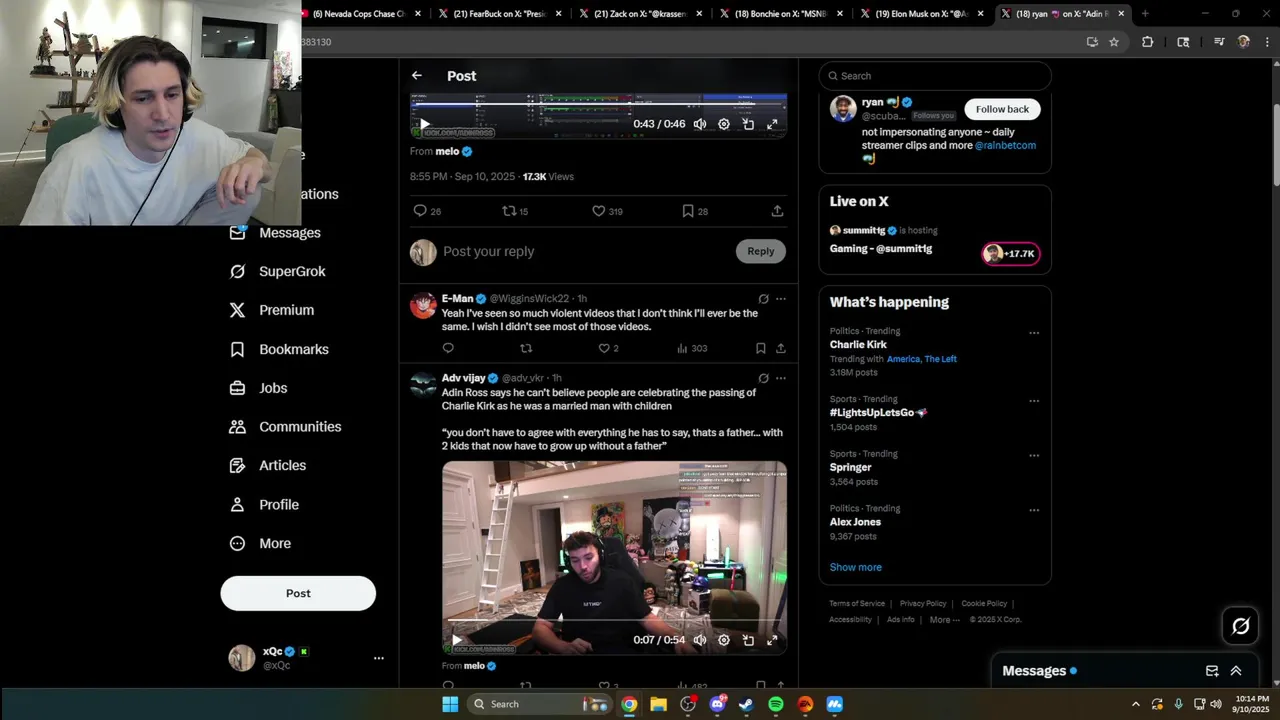Open the @rainbetcom link
Viewport: 1280px width, 720px height.
pyautogui.click(x=1005, y=145)
